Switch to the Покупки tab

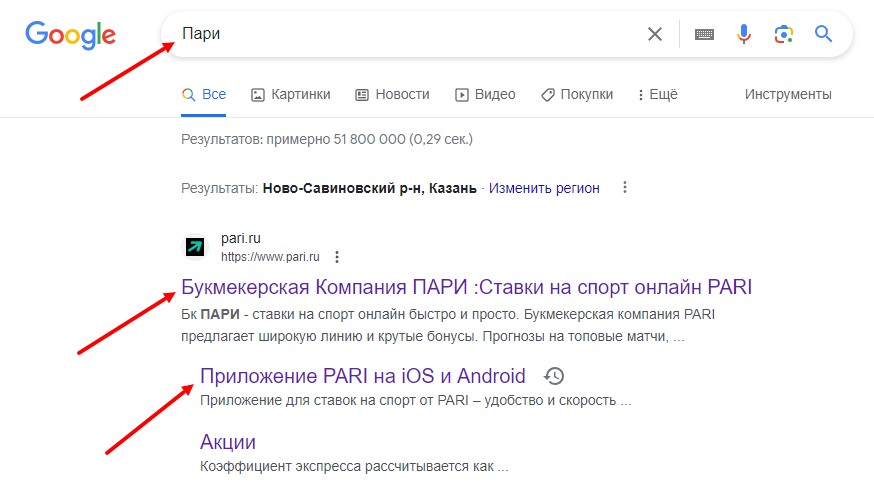click(x=577, y=95)
